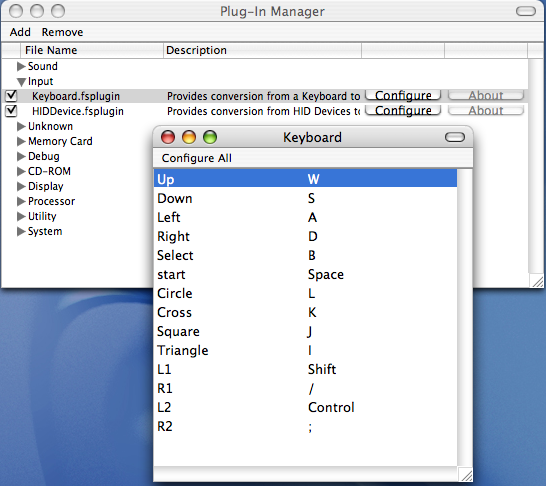The height and width of the screenshot is (486, 546).
Task: Click Keyboard window vertical scrollbar track
Action: coord(465,318)
